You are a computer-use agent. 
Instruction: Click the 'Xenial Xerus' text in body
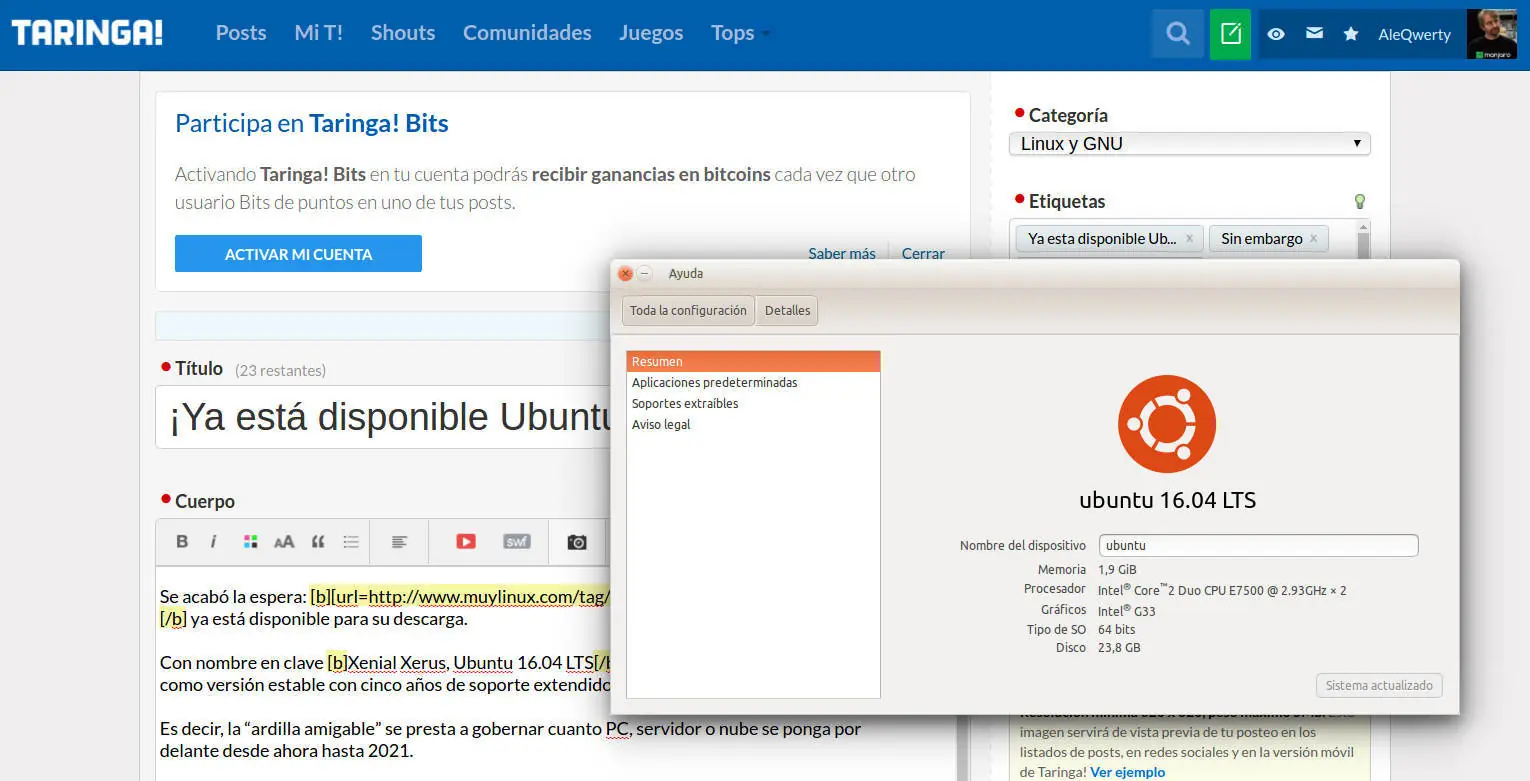pyautogui.click(x=396, y=663)
